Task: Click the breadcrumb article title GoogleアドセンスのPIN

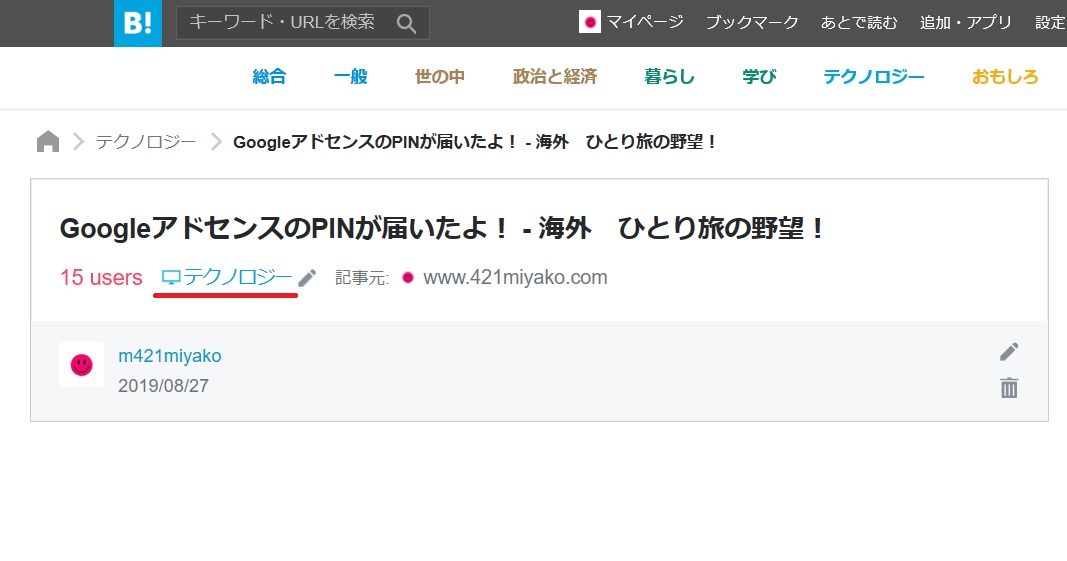Action: [475, 142]
